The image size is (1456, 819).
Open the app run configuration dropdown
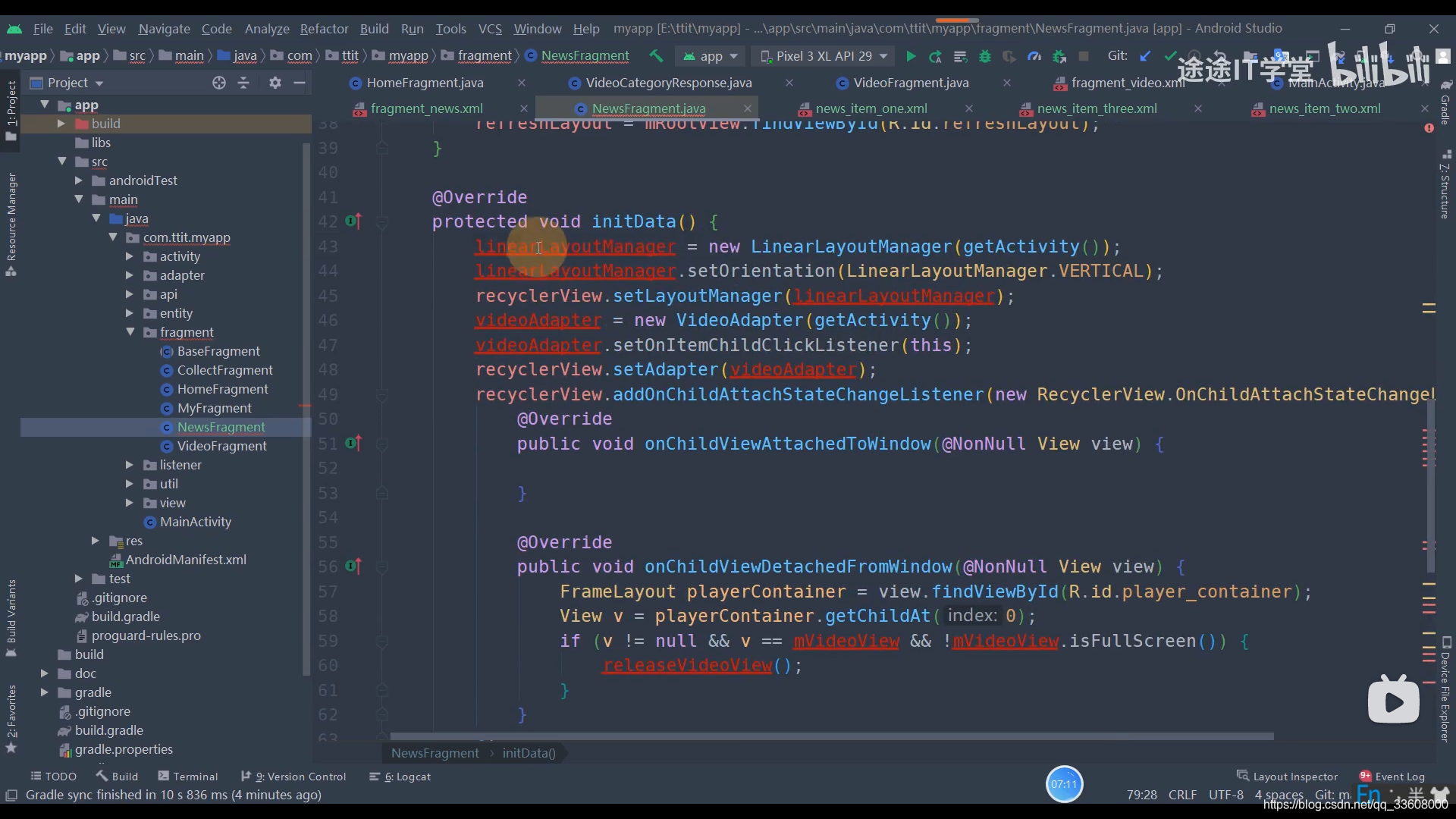pos(711,56)
